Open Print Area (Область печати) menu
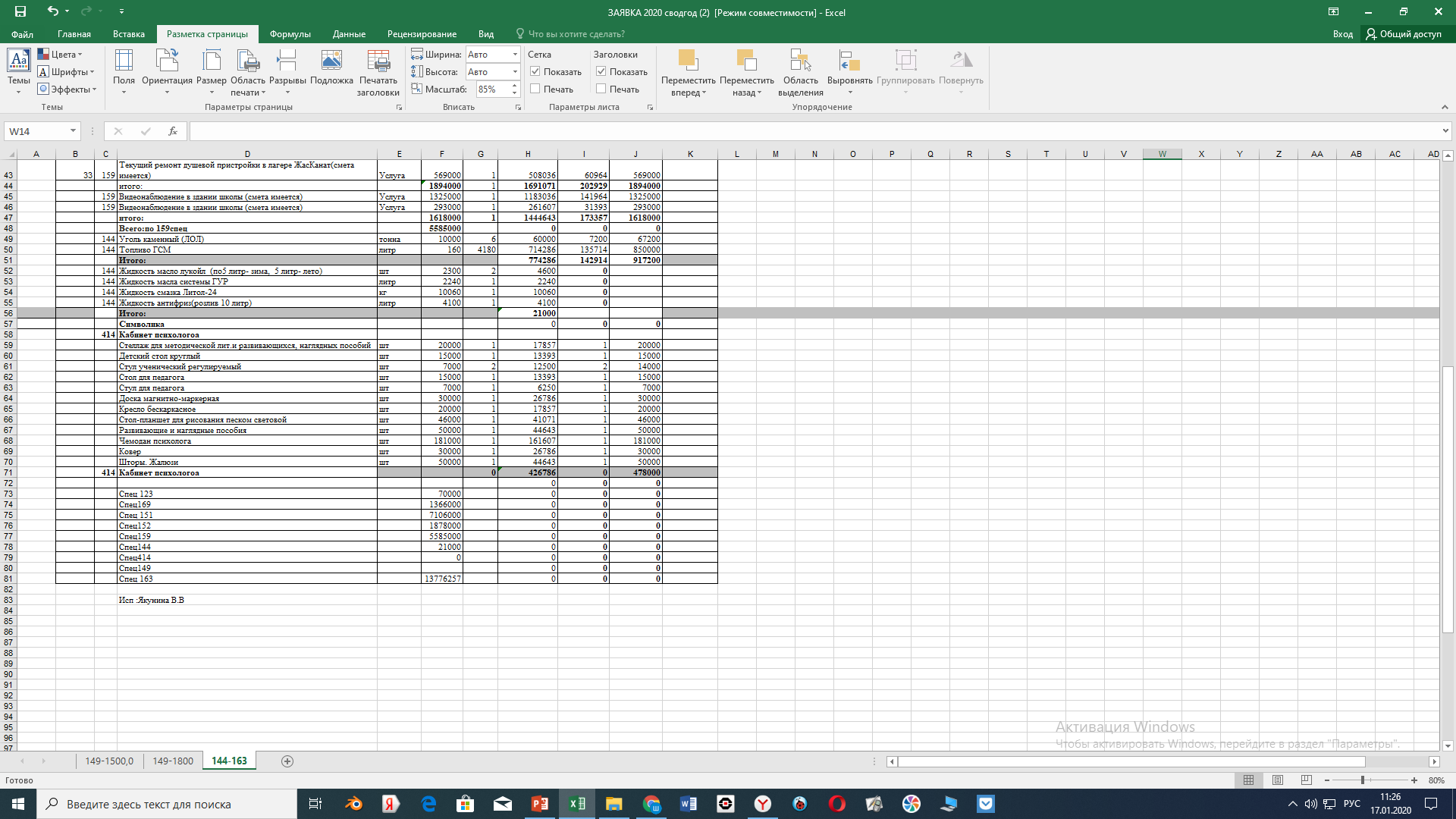The height and width of the screenshot is (819, 1456). (x=248, y=72)
